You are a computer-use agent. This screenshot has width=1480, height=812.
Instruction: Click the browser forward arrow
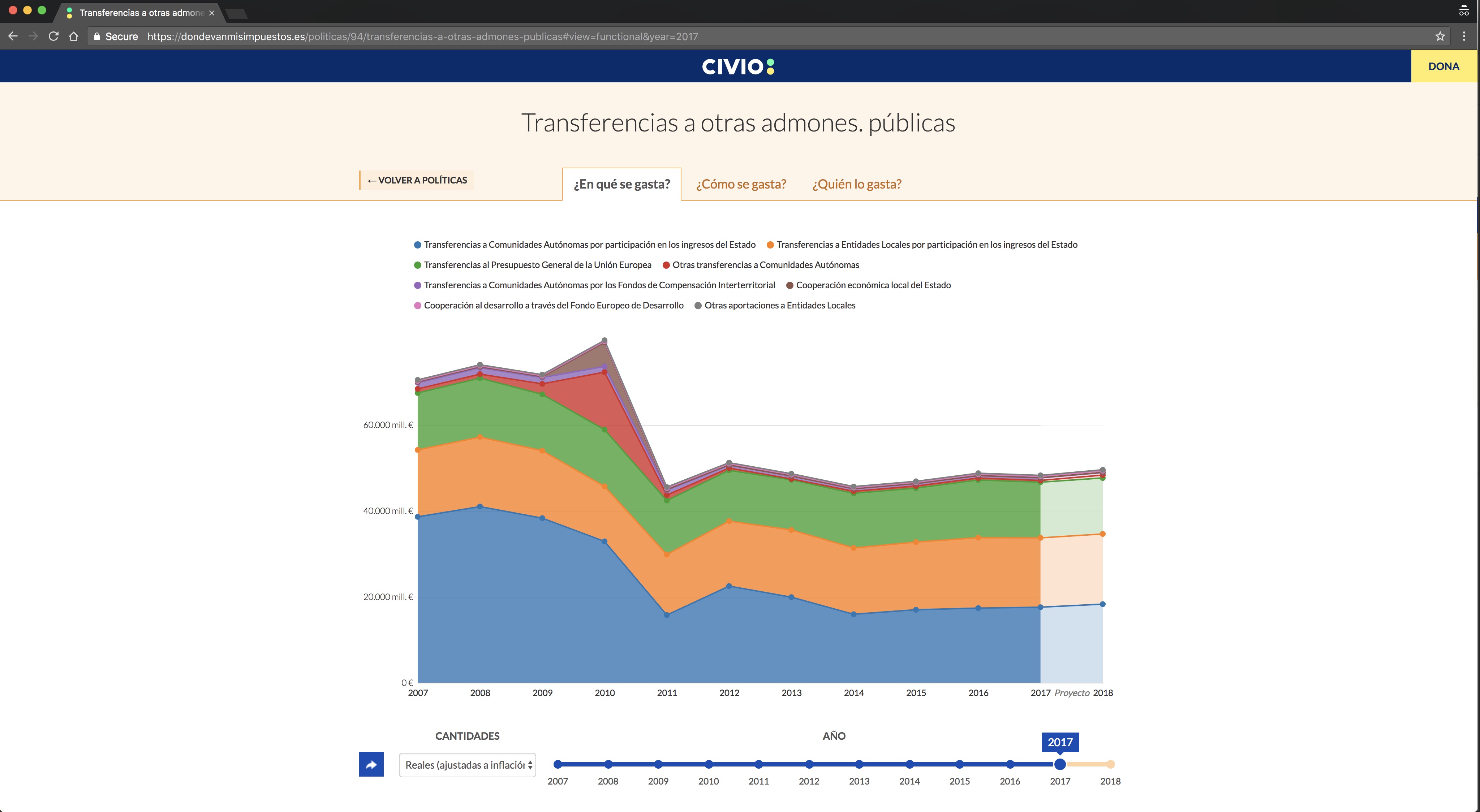click(33, 36)
